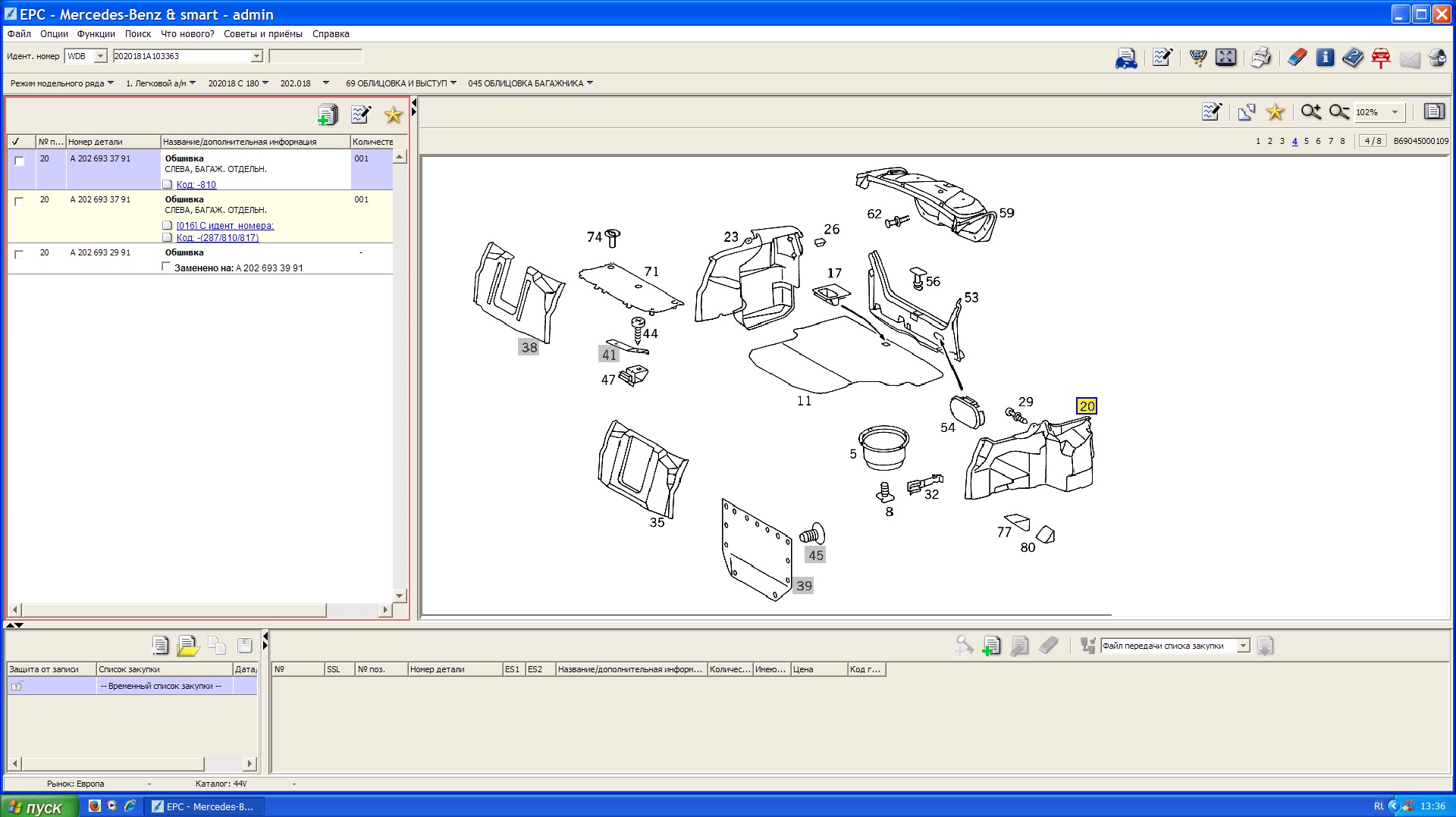Click highlighted part number 20 in diagram

pyautogui.click(x=1087, y=406)
